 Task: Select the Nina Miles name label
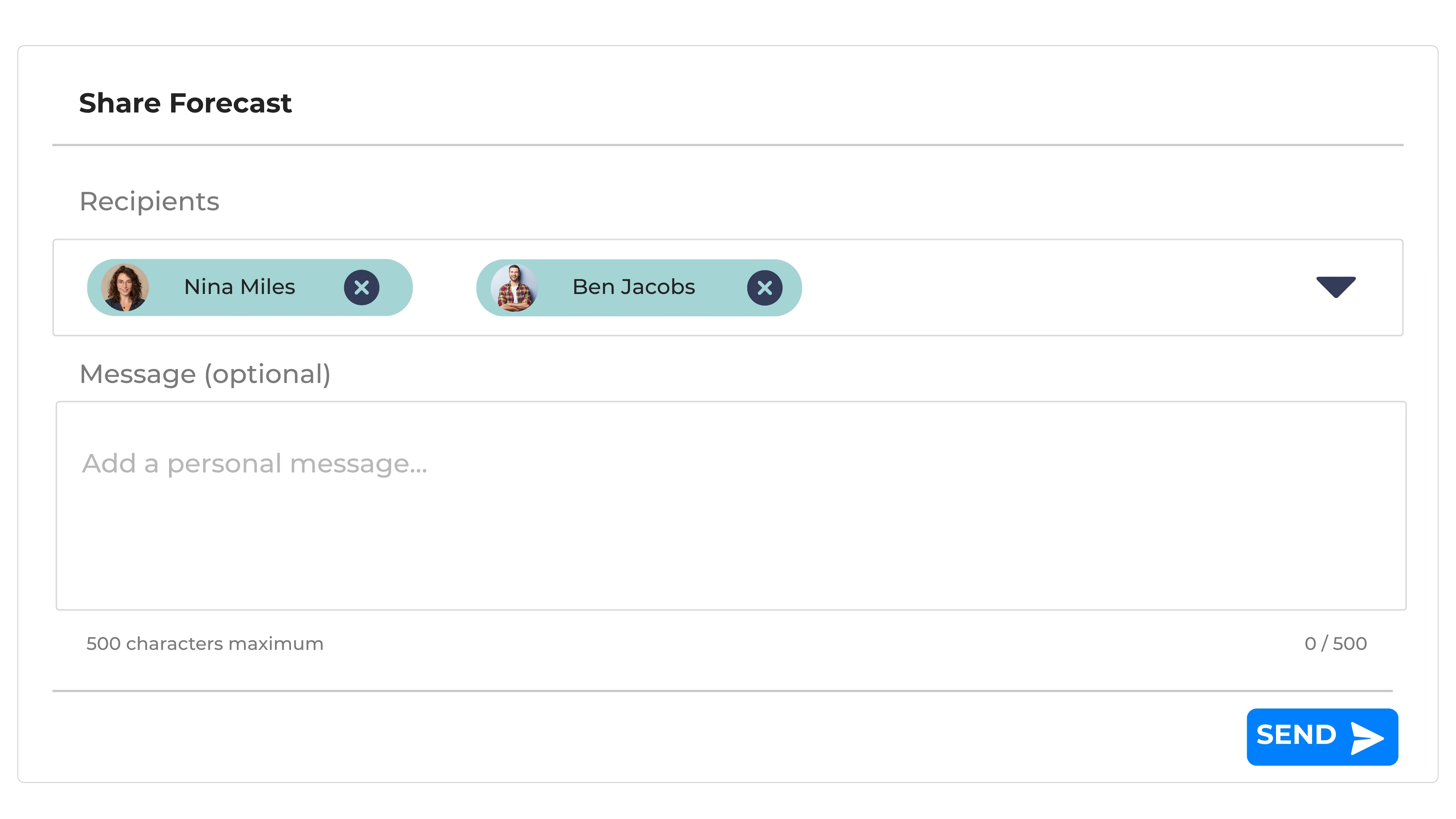(x=240, y=287)
